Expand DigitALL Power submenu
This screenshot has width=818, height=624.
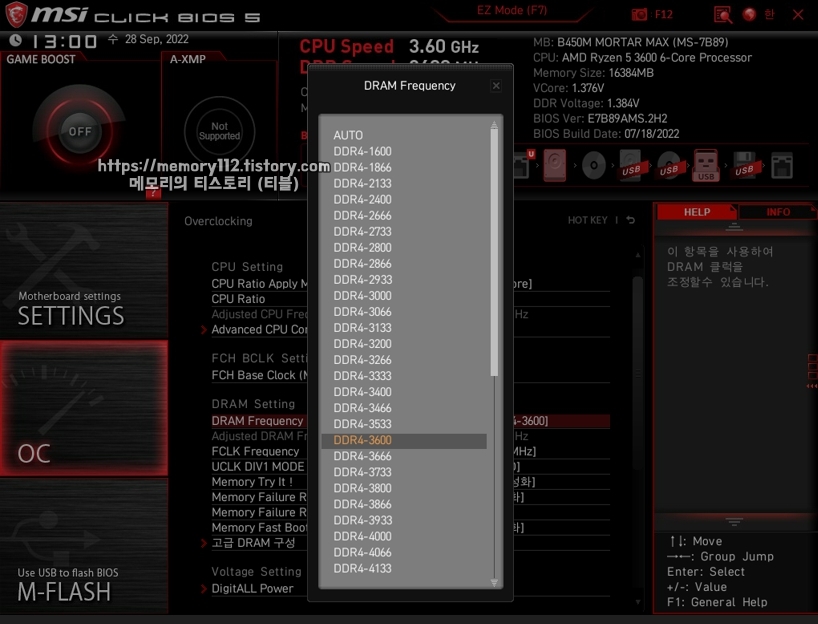(252, 589)
